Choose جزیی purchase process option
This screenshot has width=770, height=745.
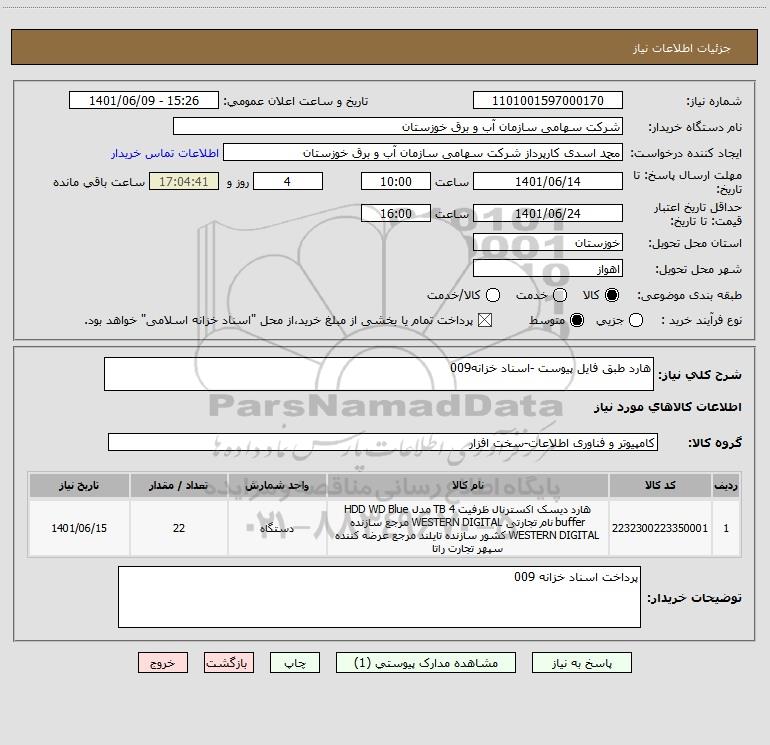click(636, 321)
